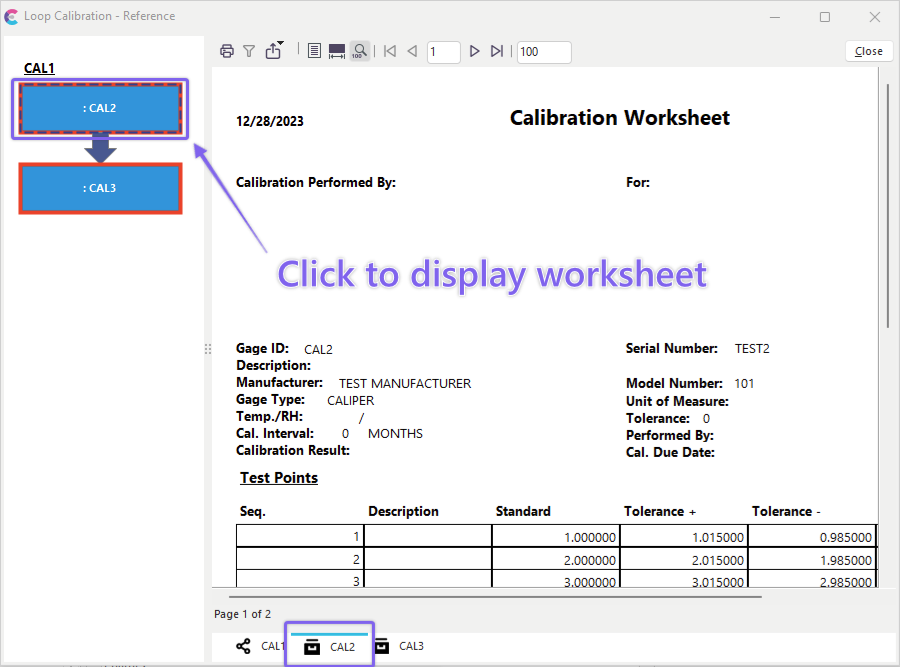Select the CAL2 block in loop diagram
This screenshot has height=667, width=900.
coord(99,108)
